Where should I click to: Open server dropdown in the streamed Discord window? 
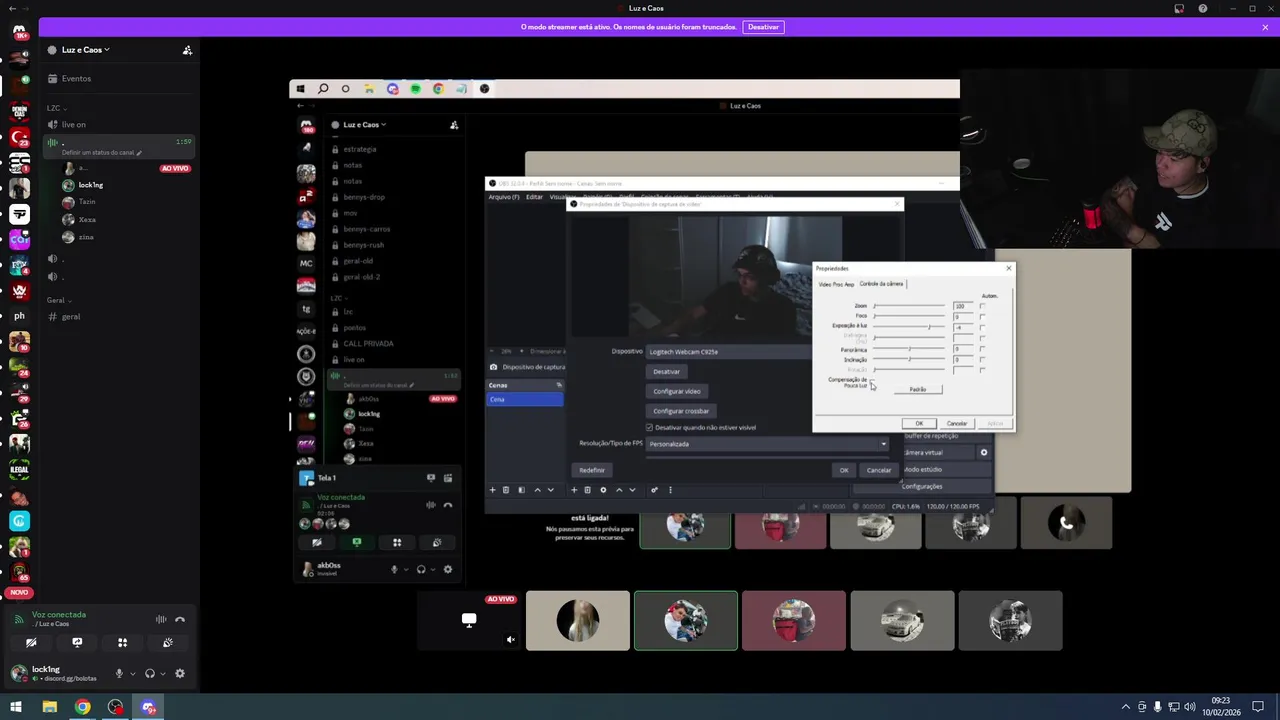[x=364, y=125]
